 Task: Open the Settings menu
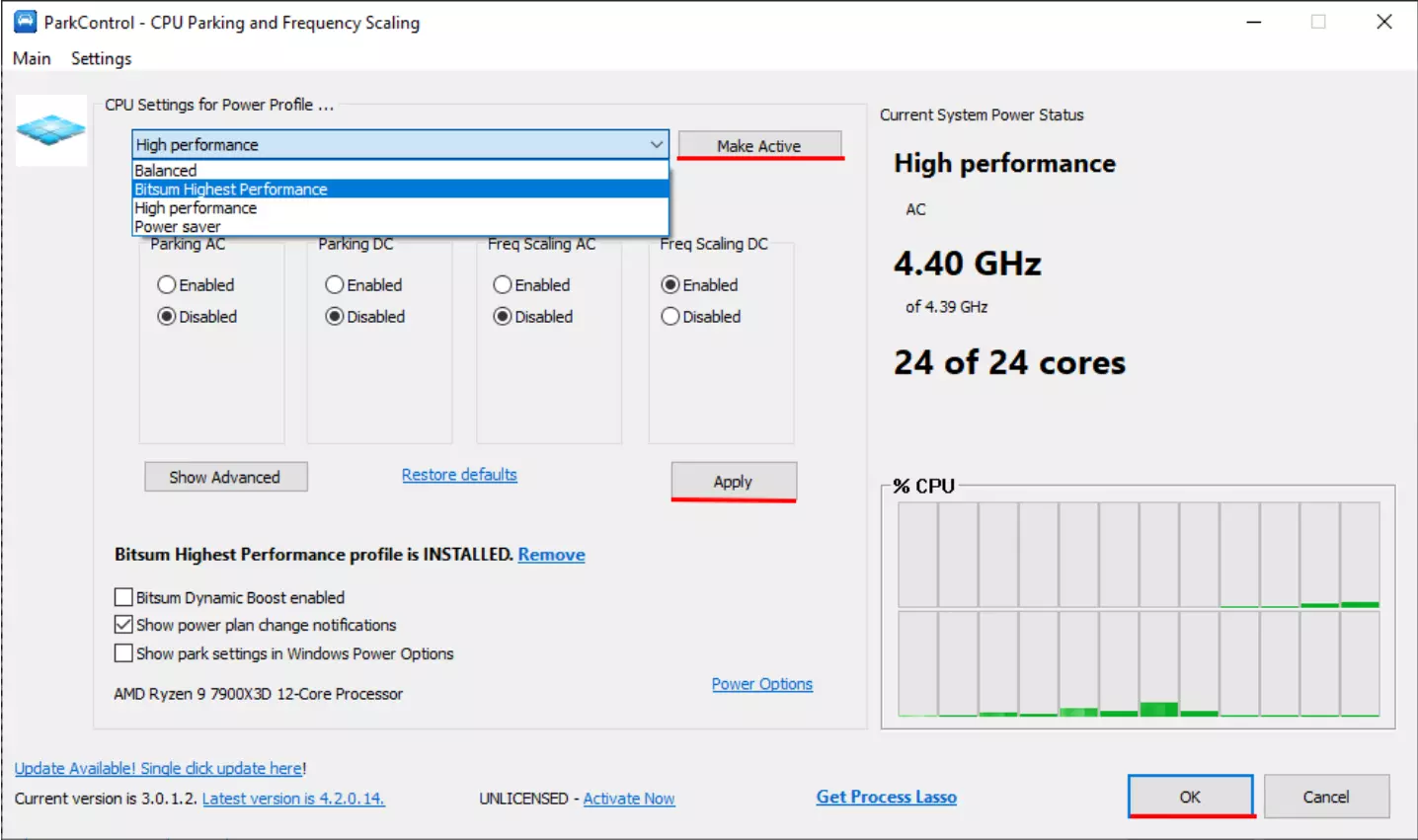click(x=101, y=58)
